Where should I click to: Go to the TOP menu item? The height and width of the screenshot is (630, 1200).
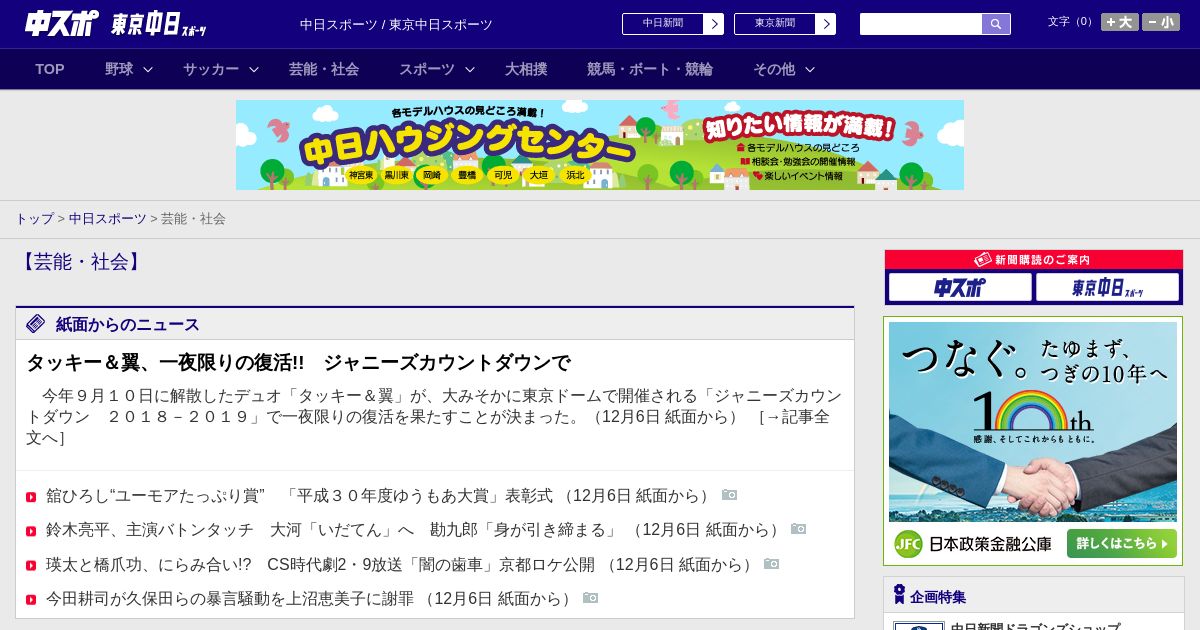coord(50,69)
